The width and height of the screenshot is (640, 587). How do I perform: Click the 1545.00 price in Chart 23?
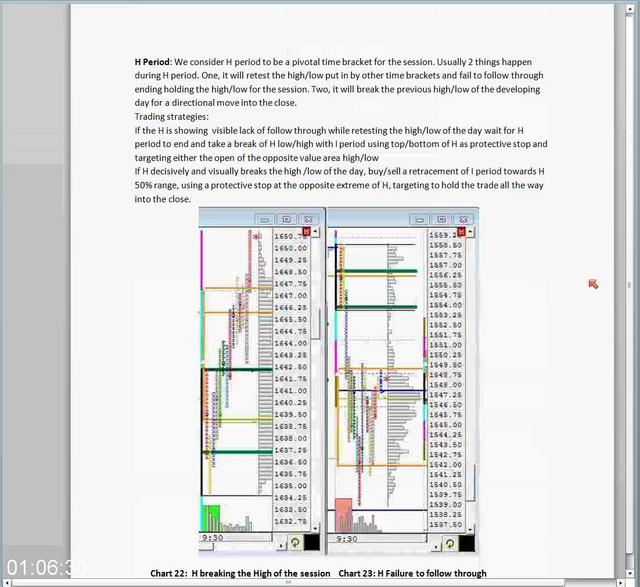(446, 425)
